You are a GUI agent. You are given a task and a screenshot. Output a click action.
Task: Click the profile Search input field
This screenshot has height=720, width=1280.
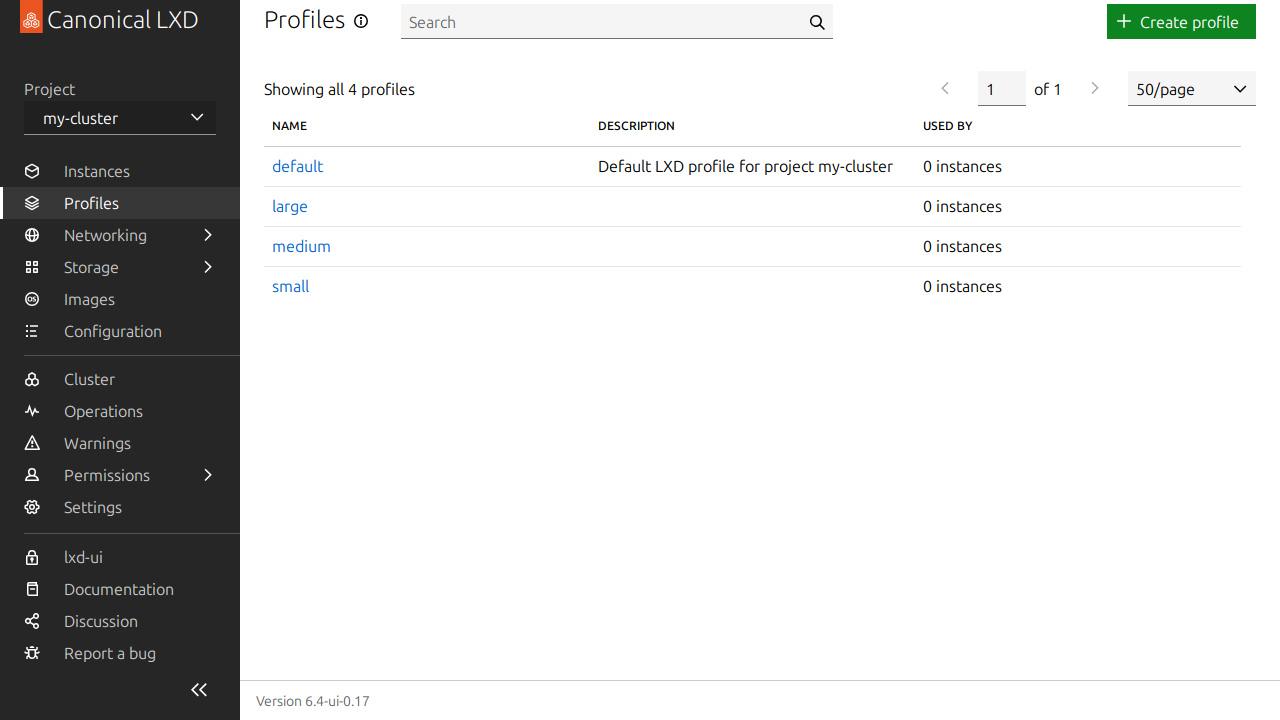600,22
